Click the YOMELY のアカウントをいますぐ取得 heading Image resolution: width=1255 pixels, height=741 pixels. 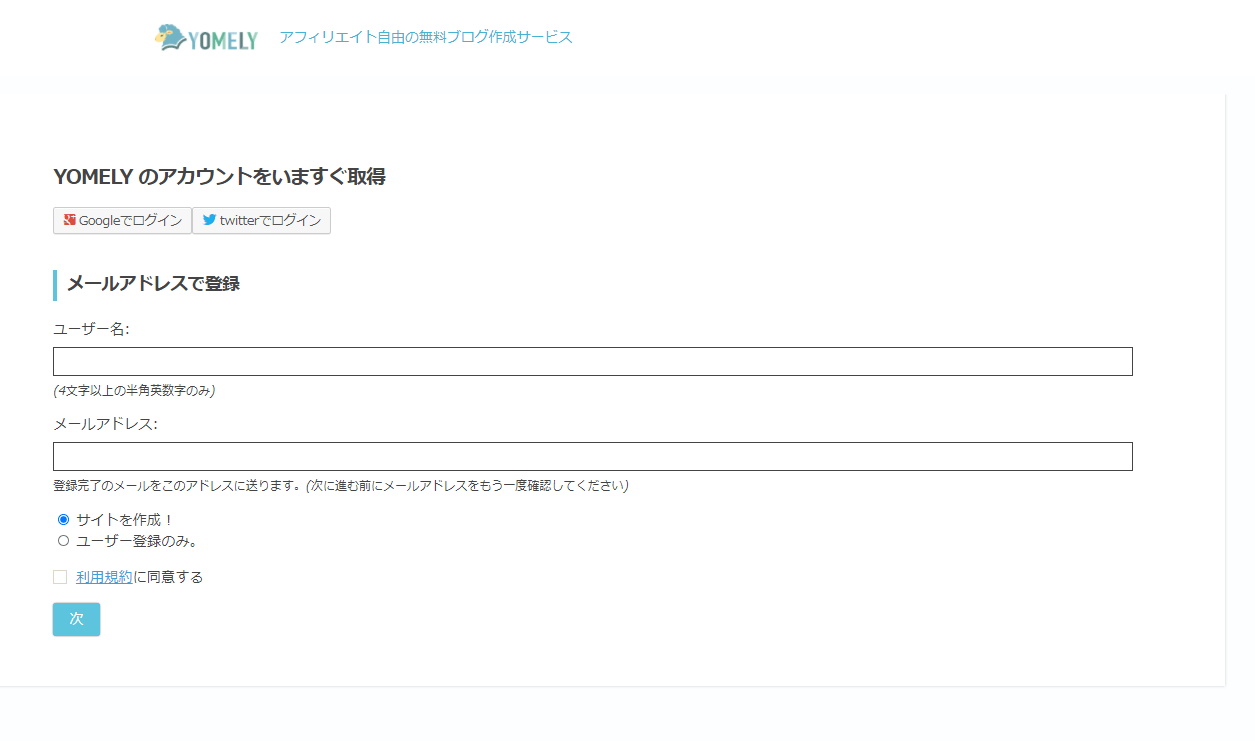[219, 177]
